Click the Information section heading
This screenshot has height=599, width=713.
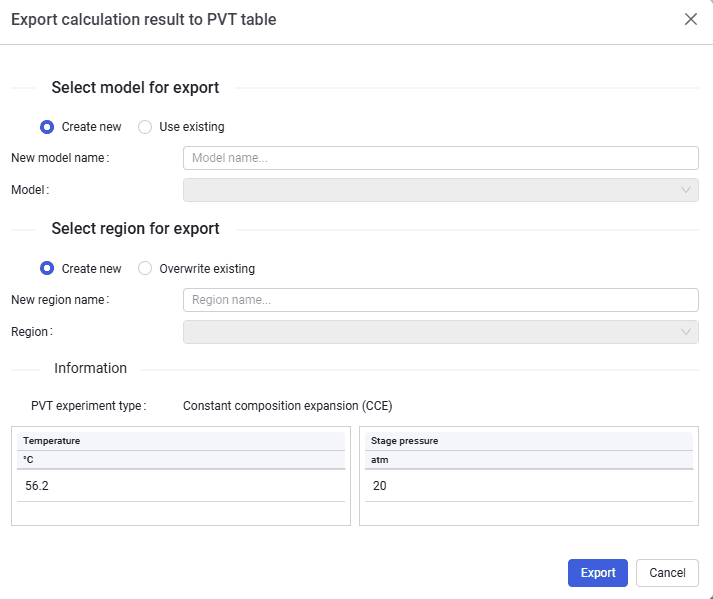90,368
